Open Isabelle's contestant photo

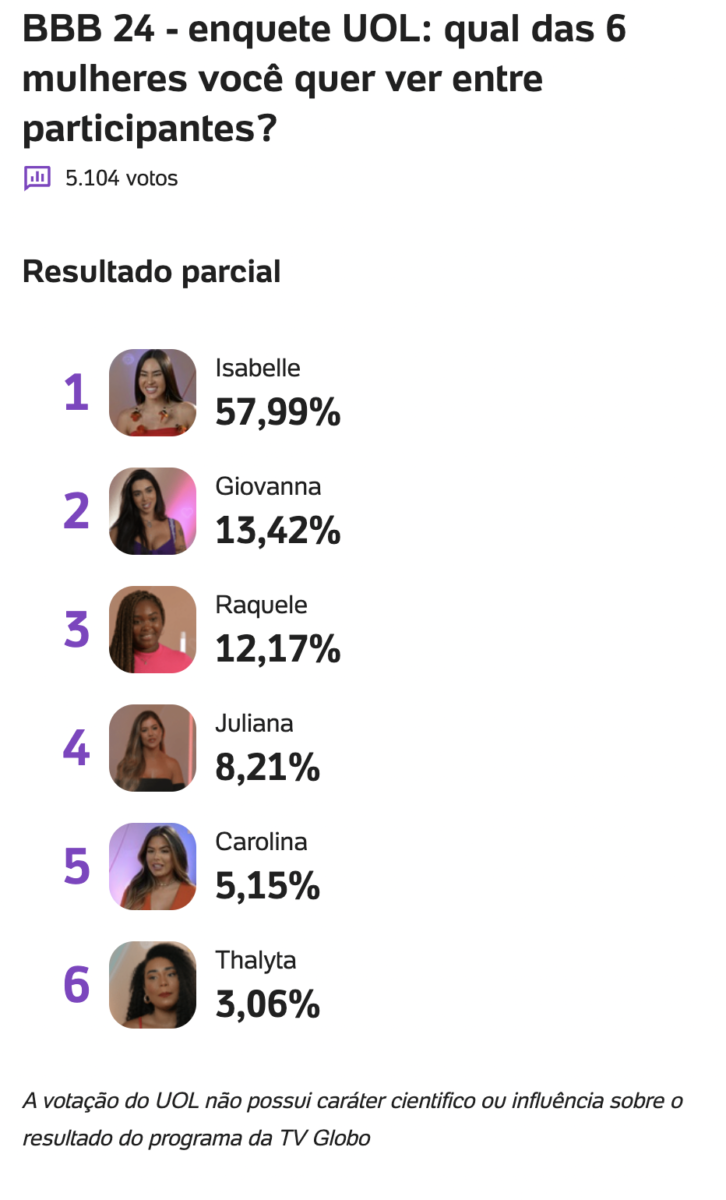click(152, 392)
